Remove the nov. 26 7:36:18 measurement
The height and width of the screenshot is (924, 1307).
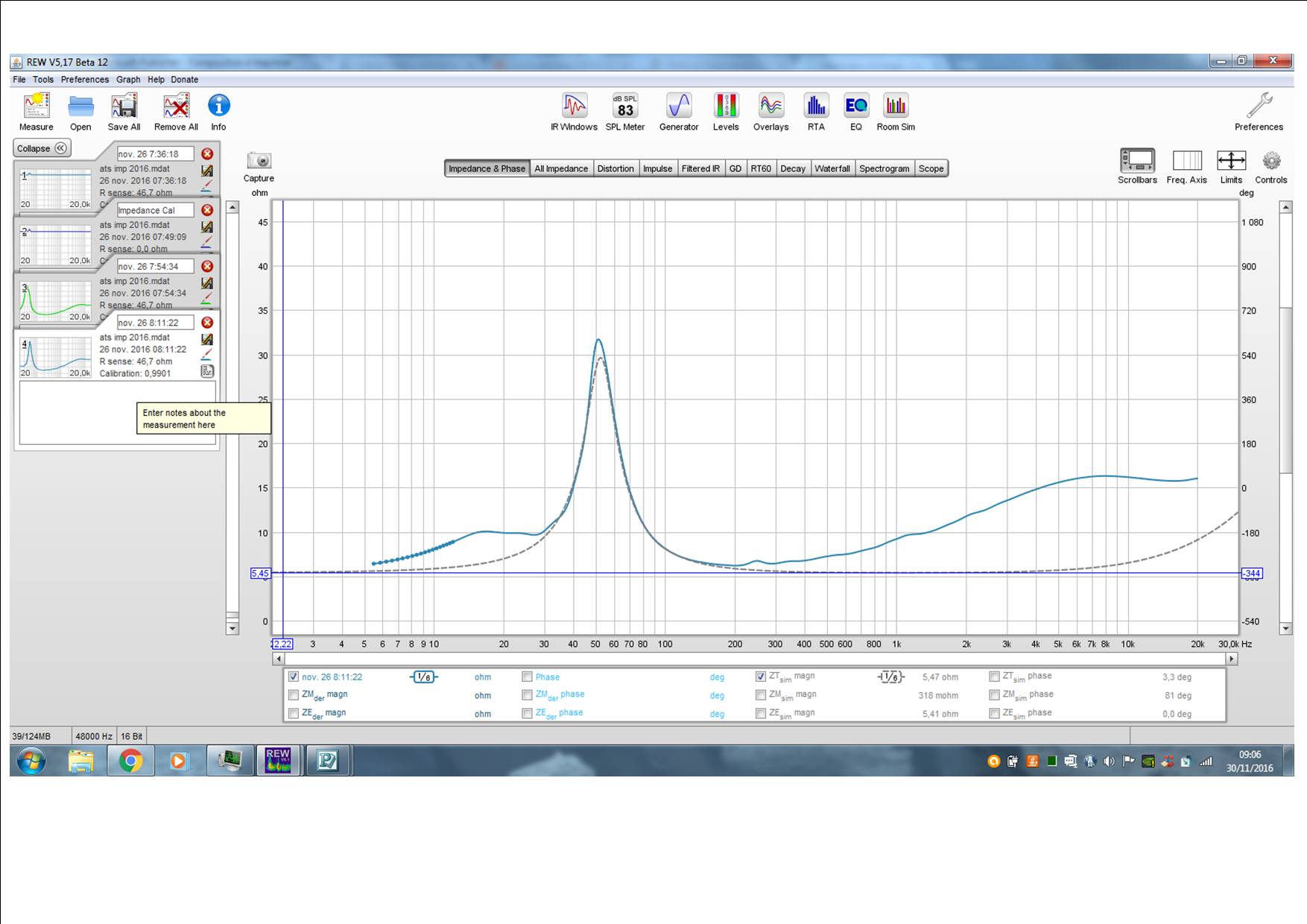(207, 154)
